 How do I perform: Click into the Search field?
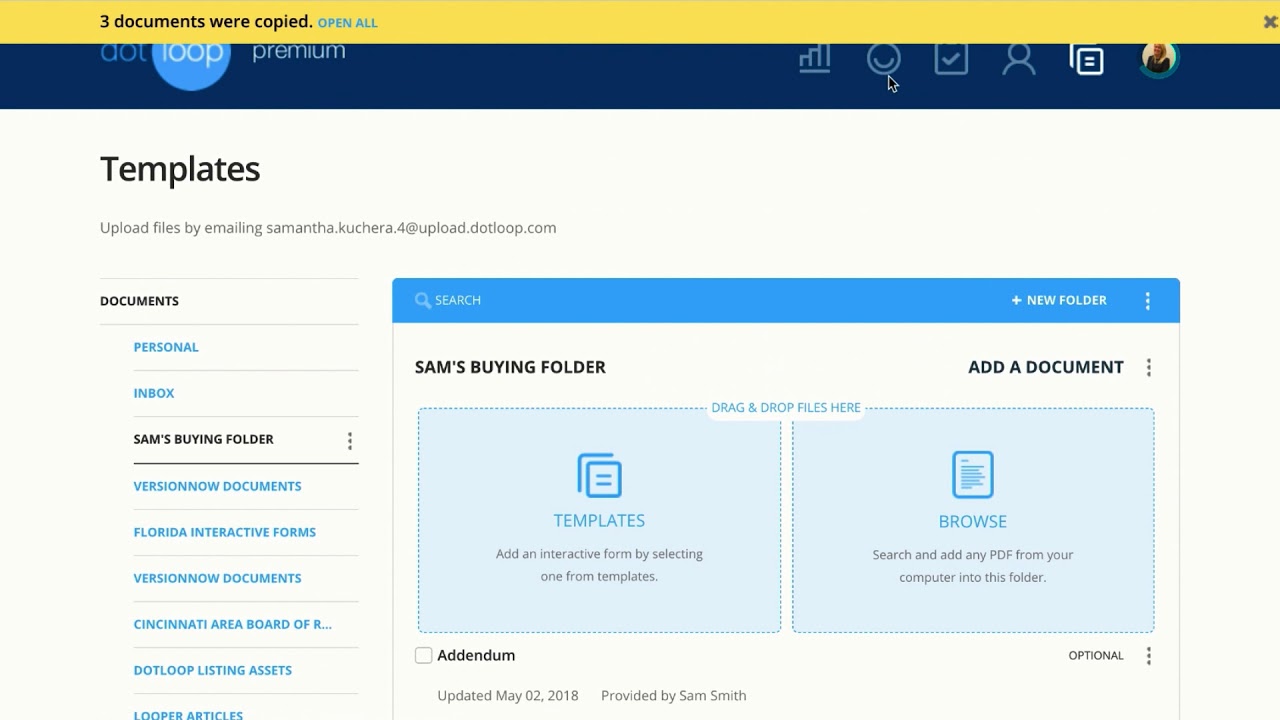click(458, 300)
